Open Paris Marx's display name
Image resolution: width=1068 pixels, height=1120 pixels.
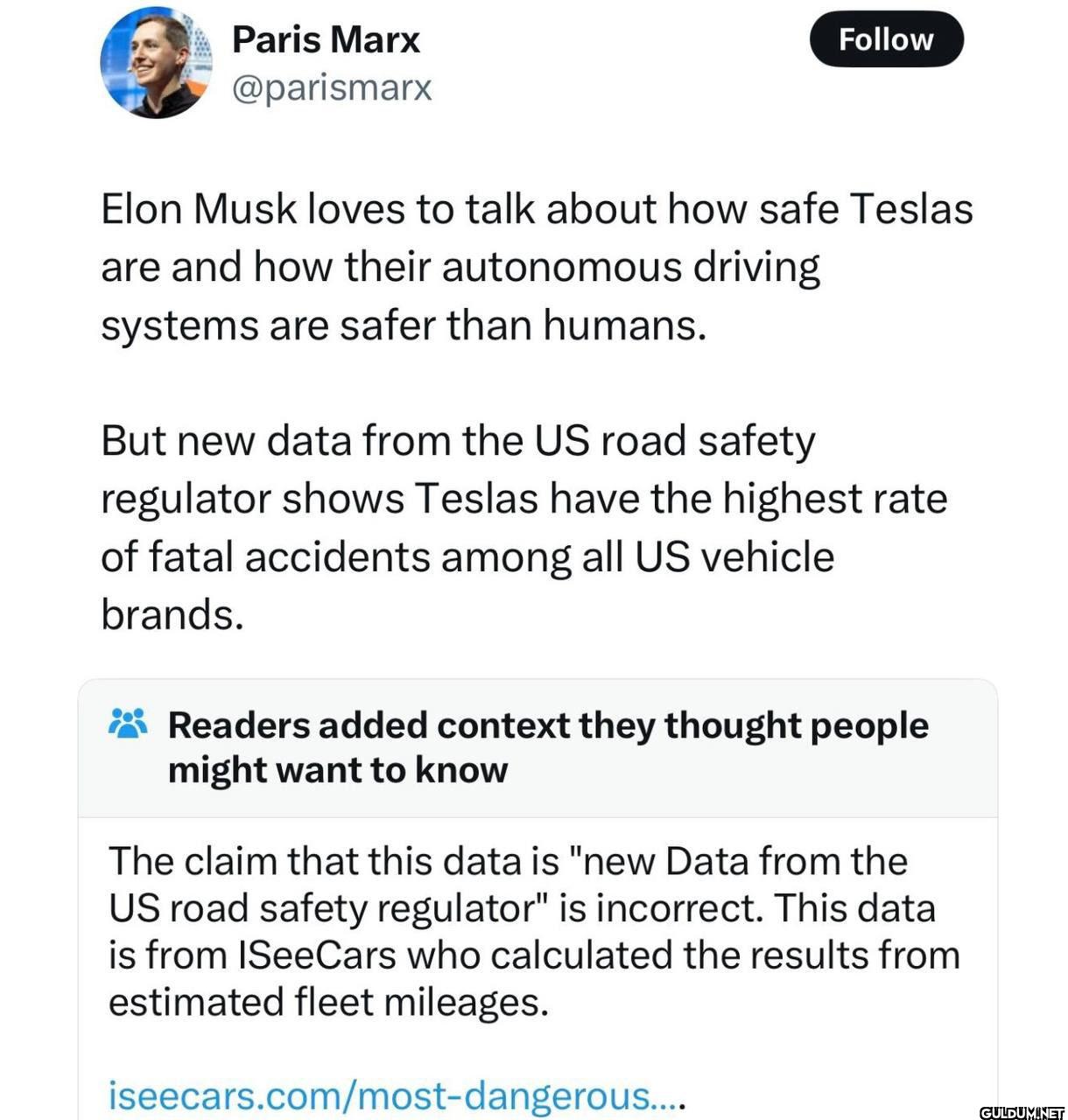324,38
